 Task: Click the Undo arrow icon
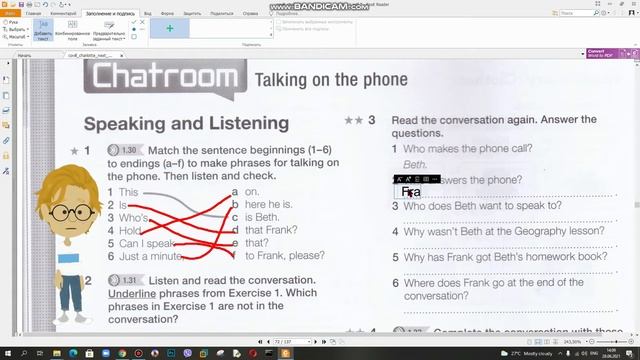coord(45,4)
